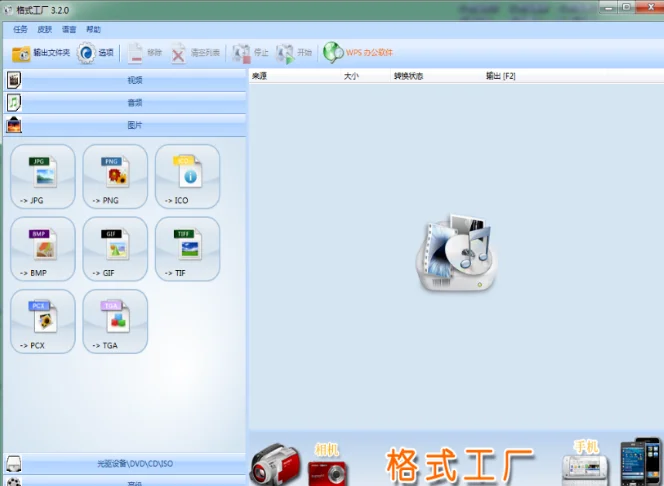Image resolution: width=664 pixels, height=486 pixels.
Task: Select the -> TGA conversion icon
Action: click(x=115, y=321)
